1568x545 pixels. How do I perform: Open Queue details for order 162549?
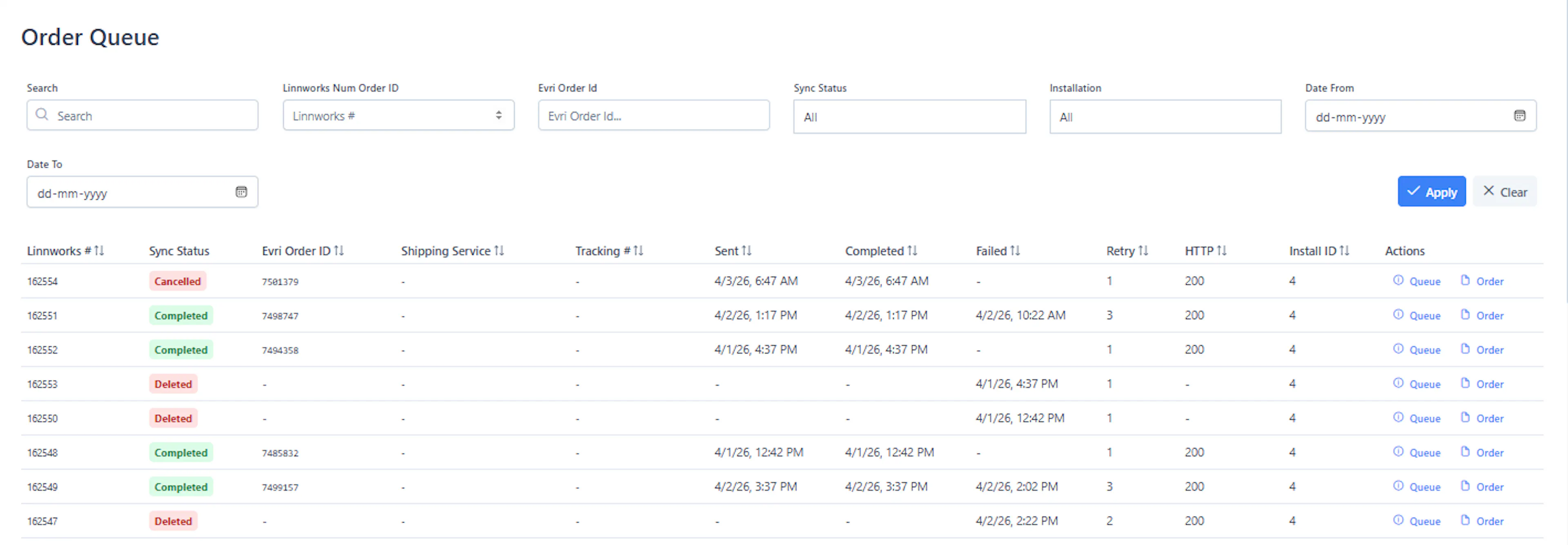click(x=1417, y=487)
